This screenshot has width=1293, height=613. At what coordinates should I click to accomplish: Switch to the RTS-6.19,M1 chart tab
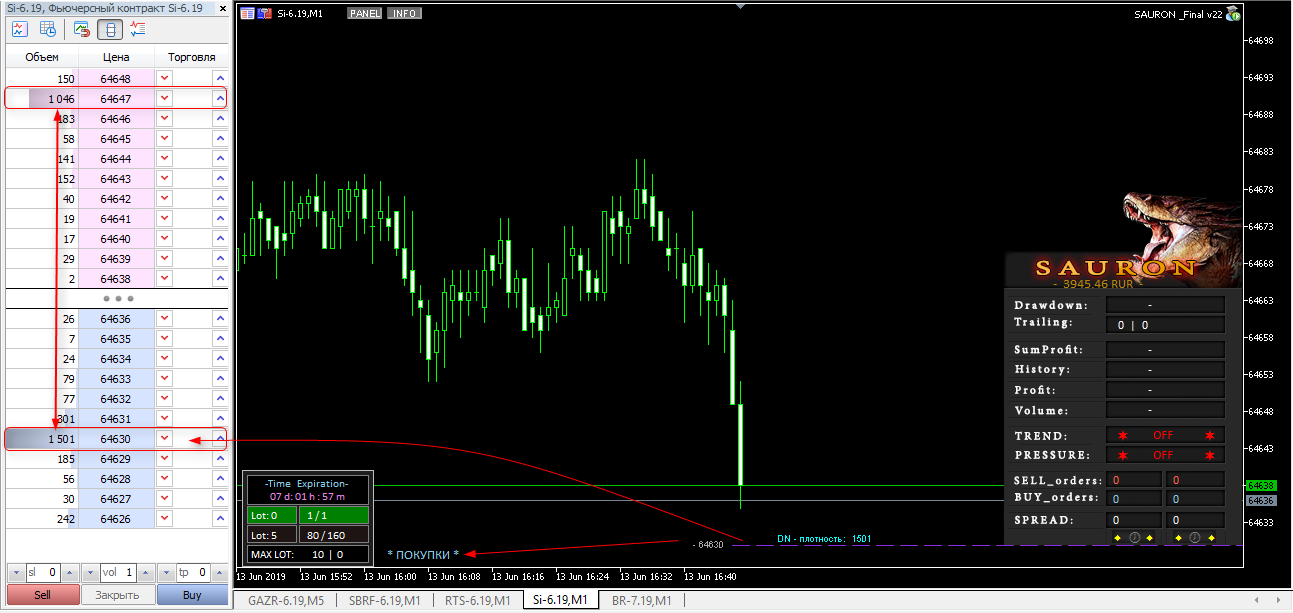[x=478, y=601]
